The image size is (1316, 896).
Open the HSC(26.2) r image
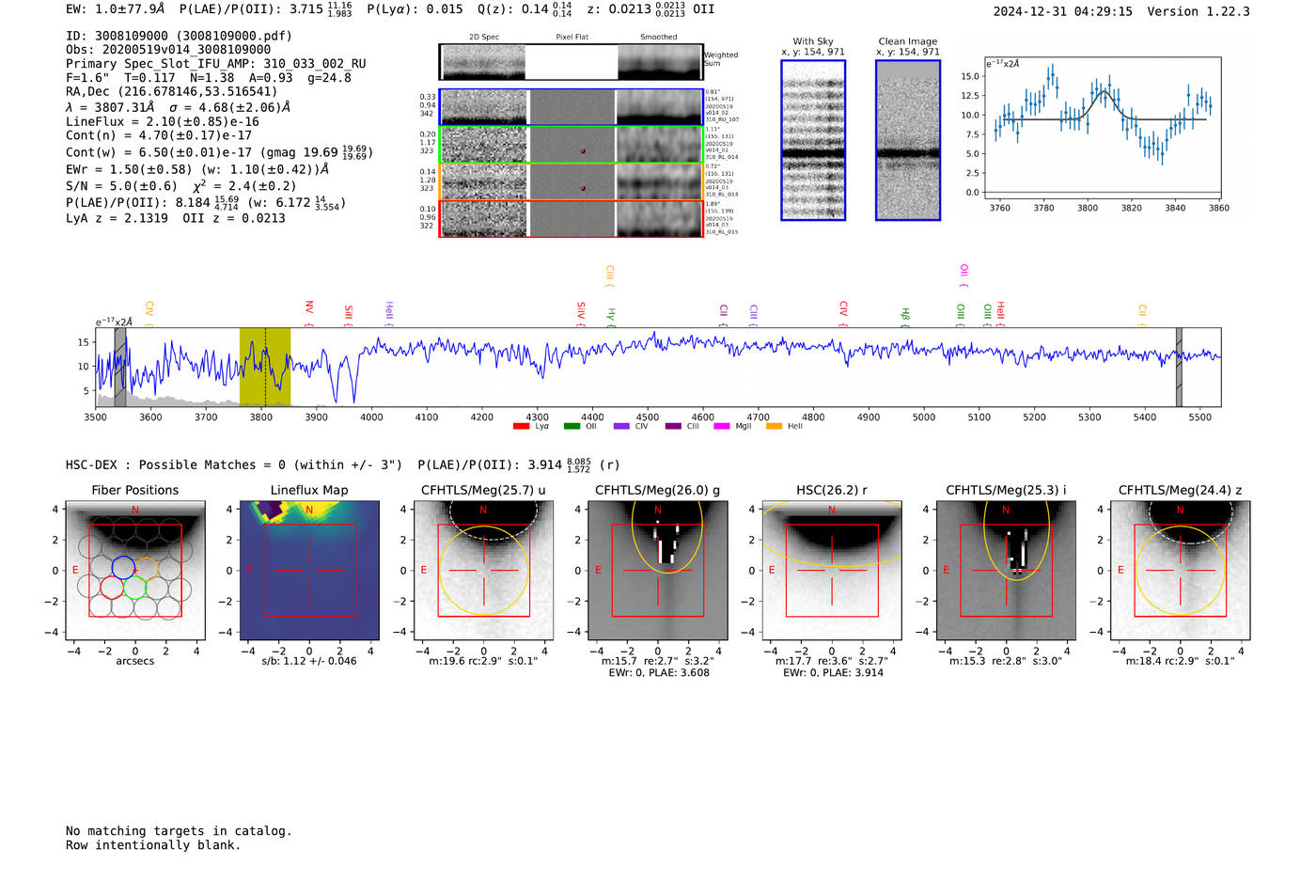coord(832,570)
